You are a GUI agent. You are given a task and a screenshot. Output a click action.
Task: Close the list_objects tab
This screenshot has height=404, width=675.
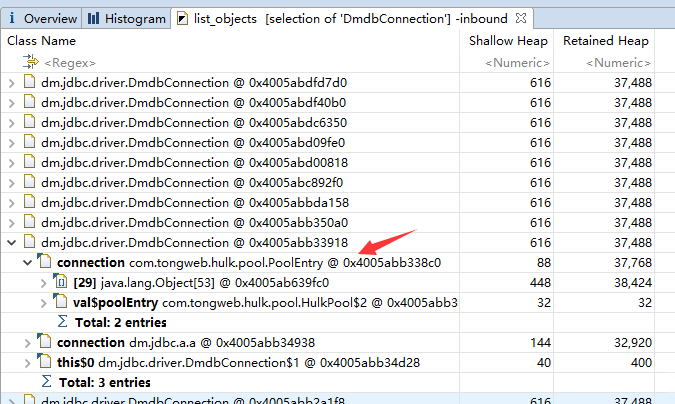(x=521, y=18)
